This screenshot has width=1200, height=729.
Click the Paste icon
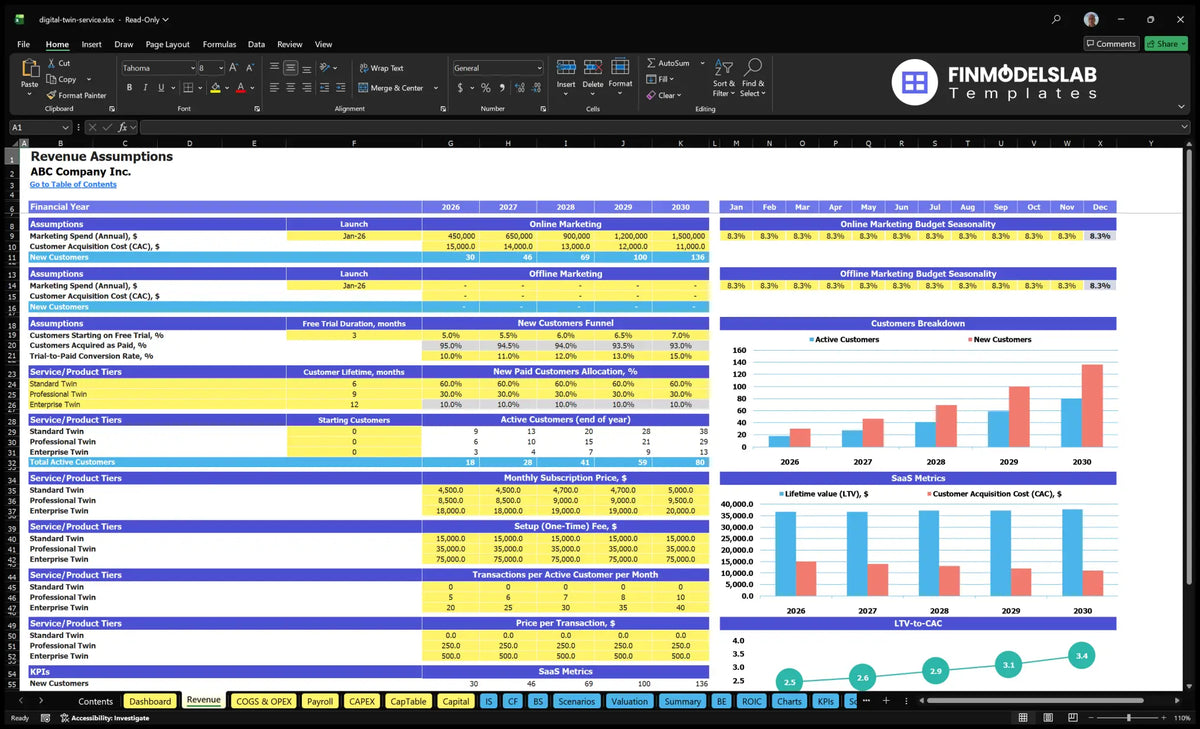coord(29,68)
